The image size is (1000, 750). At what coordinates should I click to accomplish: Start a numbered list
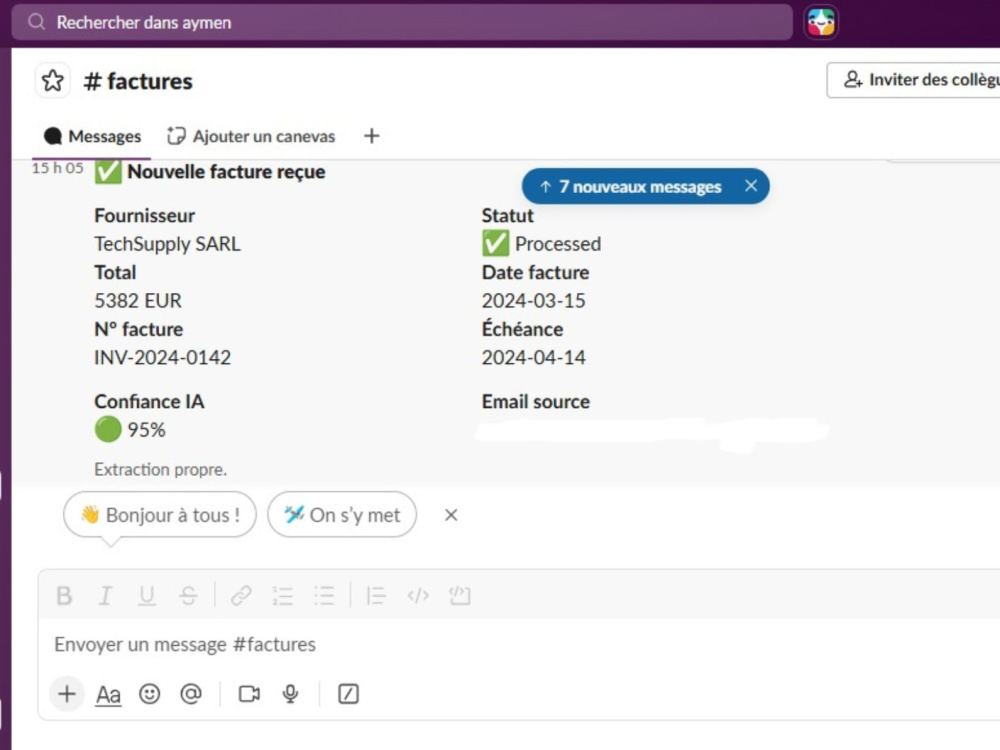coord(283,596)
